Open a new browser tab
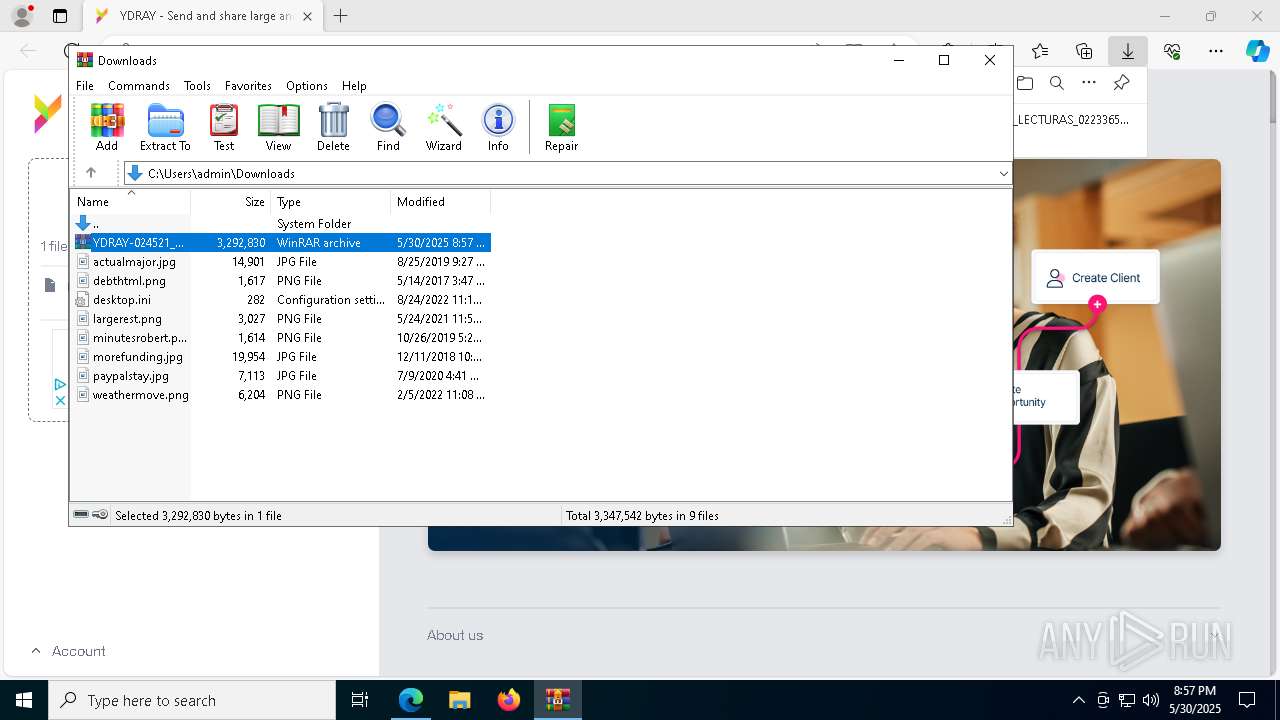1280x720 pixels. 341,16
